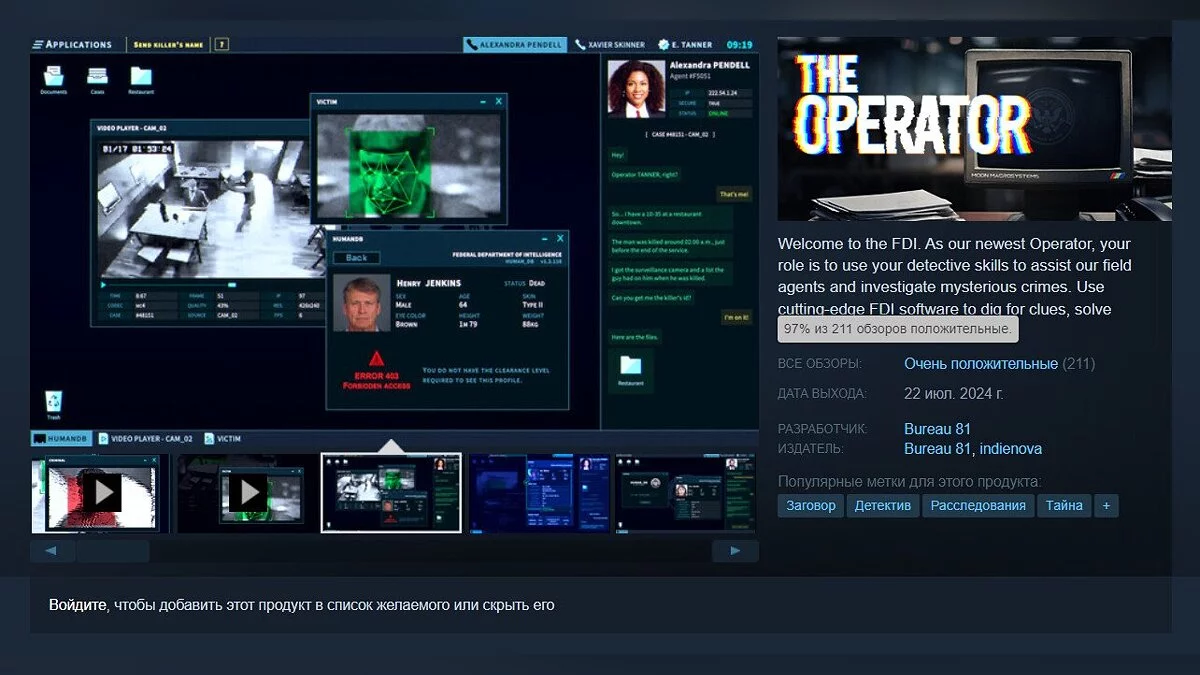Click The Operator header capsule image
Image resolution: width=1200 pixels, height=675 pixels.
974,129
